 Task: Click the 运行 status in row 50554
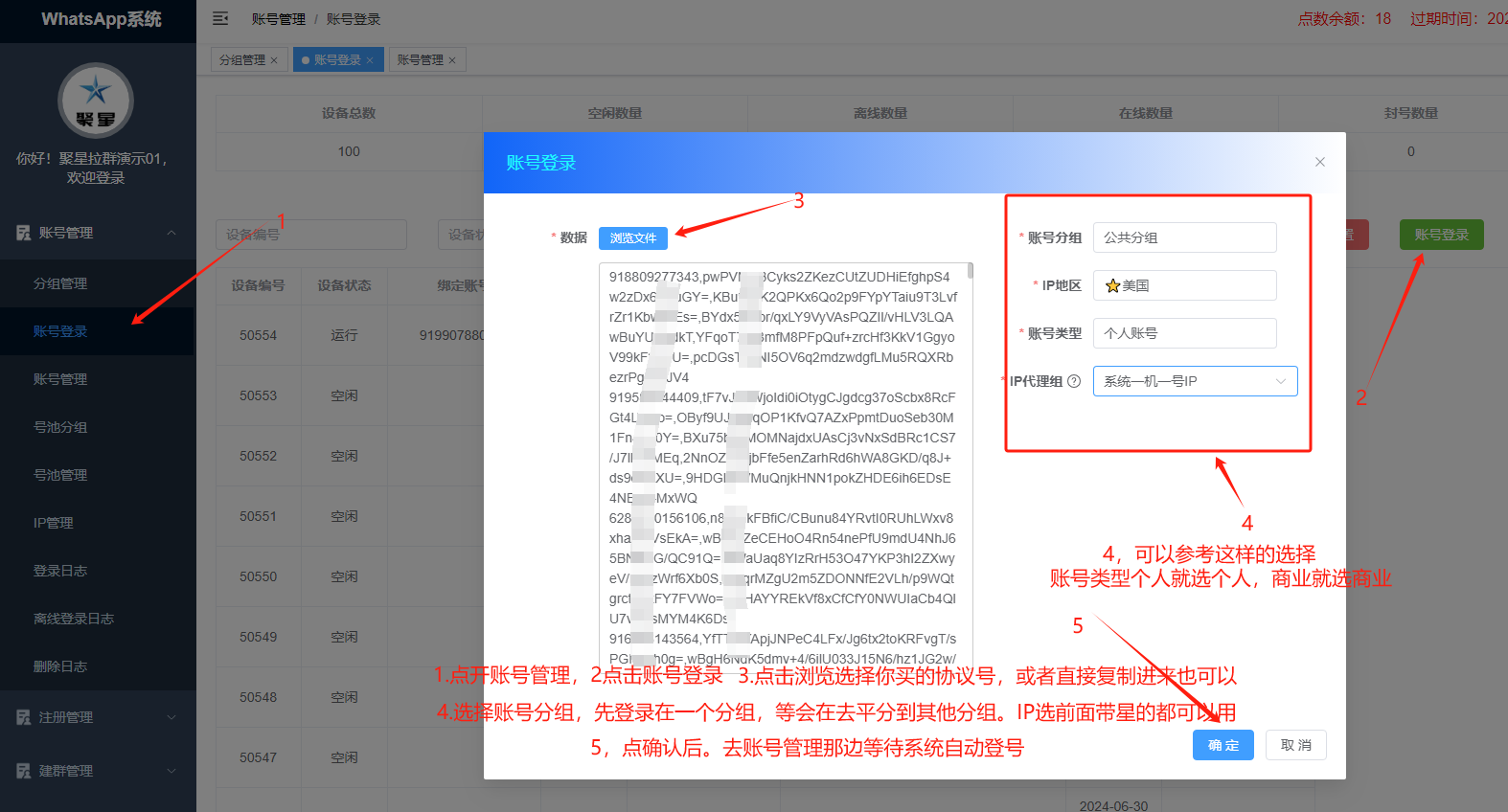click(344, 335)
